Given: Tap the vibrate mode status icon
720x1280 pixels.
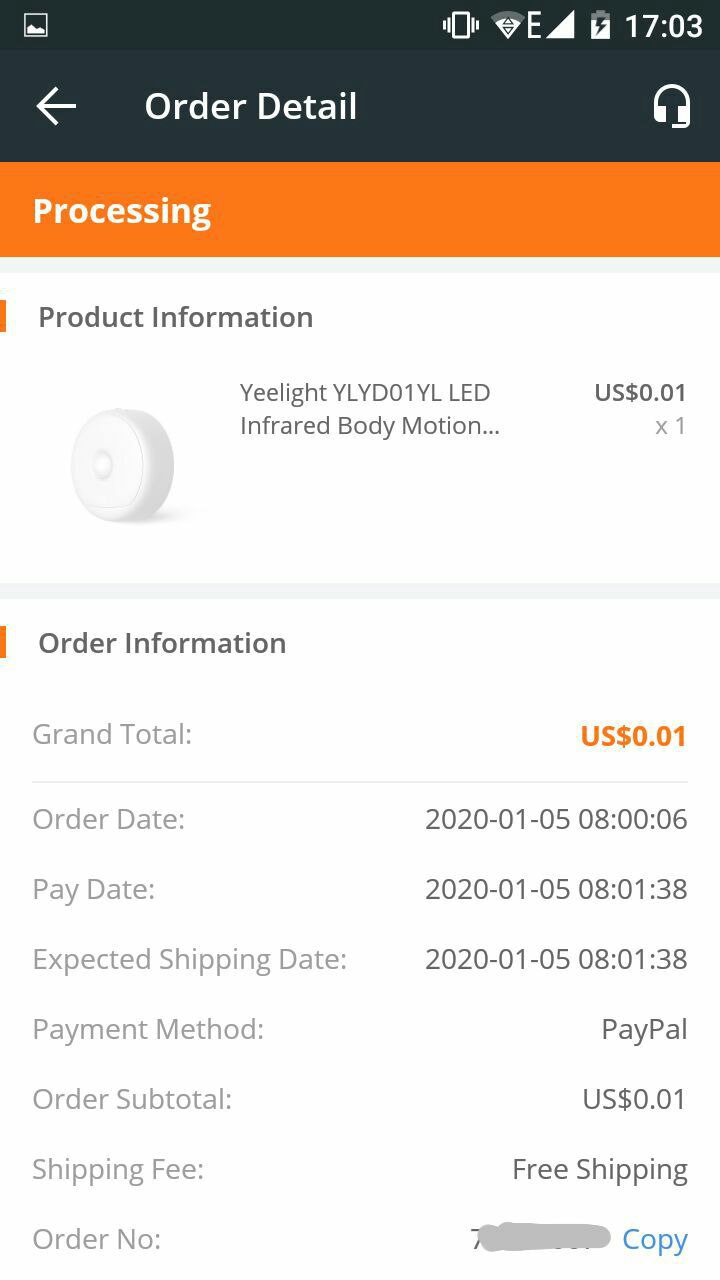Looking at the screenshot, I should click(461, 25).
